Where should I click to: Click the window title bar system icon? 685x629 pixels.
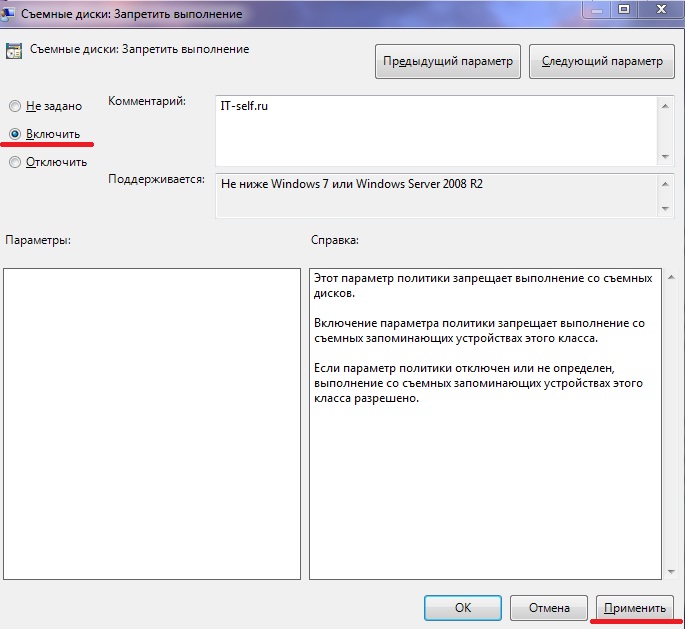(x=7, y=14)
